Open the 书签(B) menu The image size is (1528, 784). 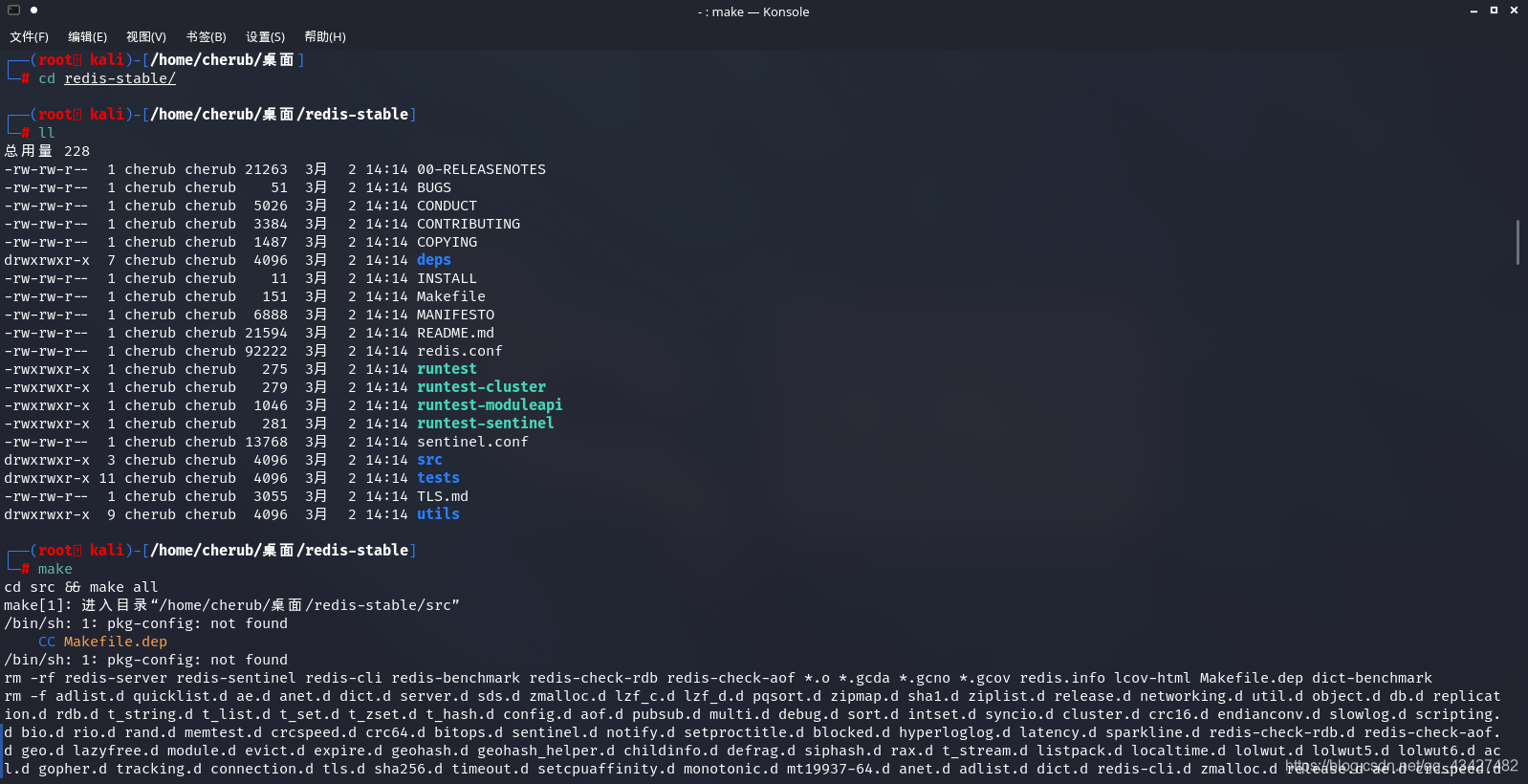(x=206, y=36)
